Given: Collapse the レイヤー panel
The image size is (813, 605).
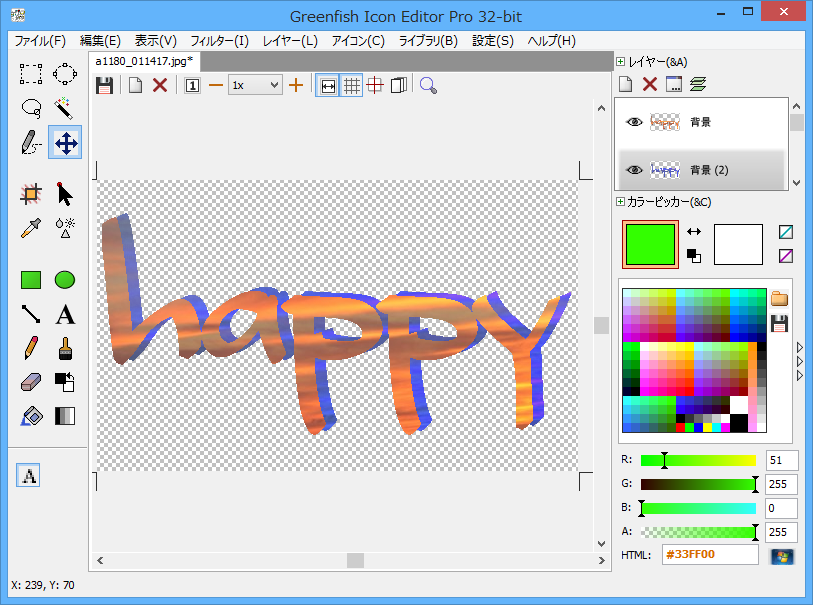Looking at the screenshot, I should pyautogui.click(x=621, y=62).
